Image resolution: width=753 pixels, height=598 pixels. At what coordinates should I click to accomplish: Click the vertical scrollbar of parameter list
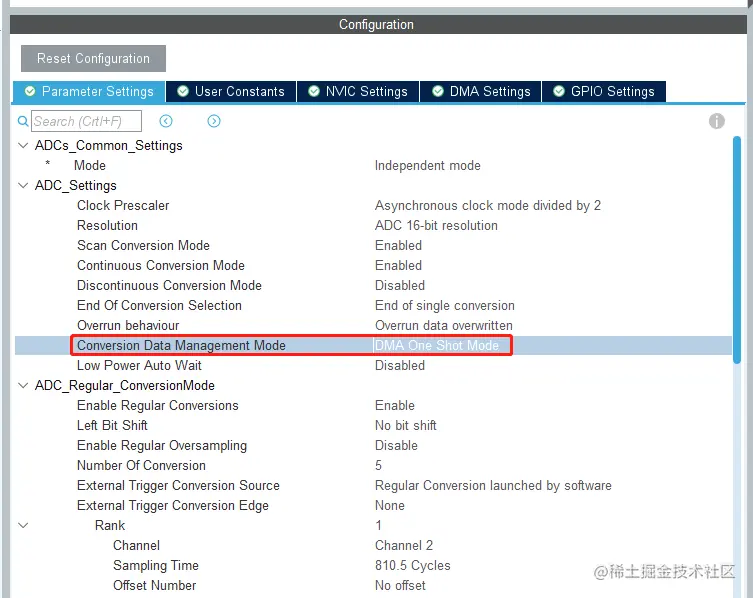tap(737, 251)
